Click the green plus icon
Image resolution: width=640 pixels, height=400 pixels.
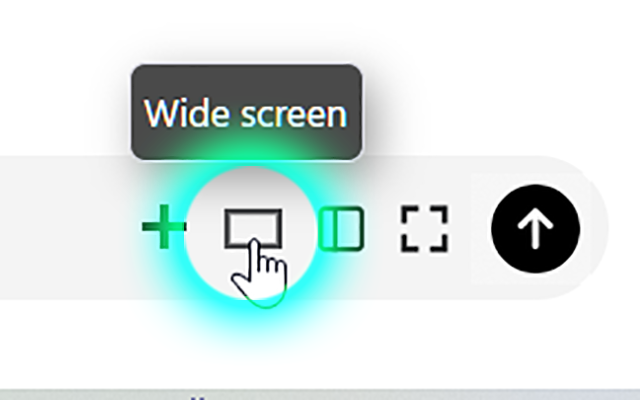[x=164, y=227]
